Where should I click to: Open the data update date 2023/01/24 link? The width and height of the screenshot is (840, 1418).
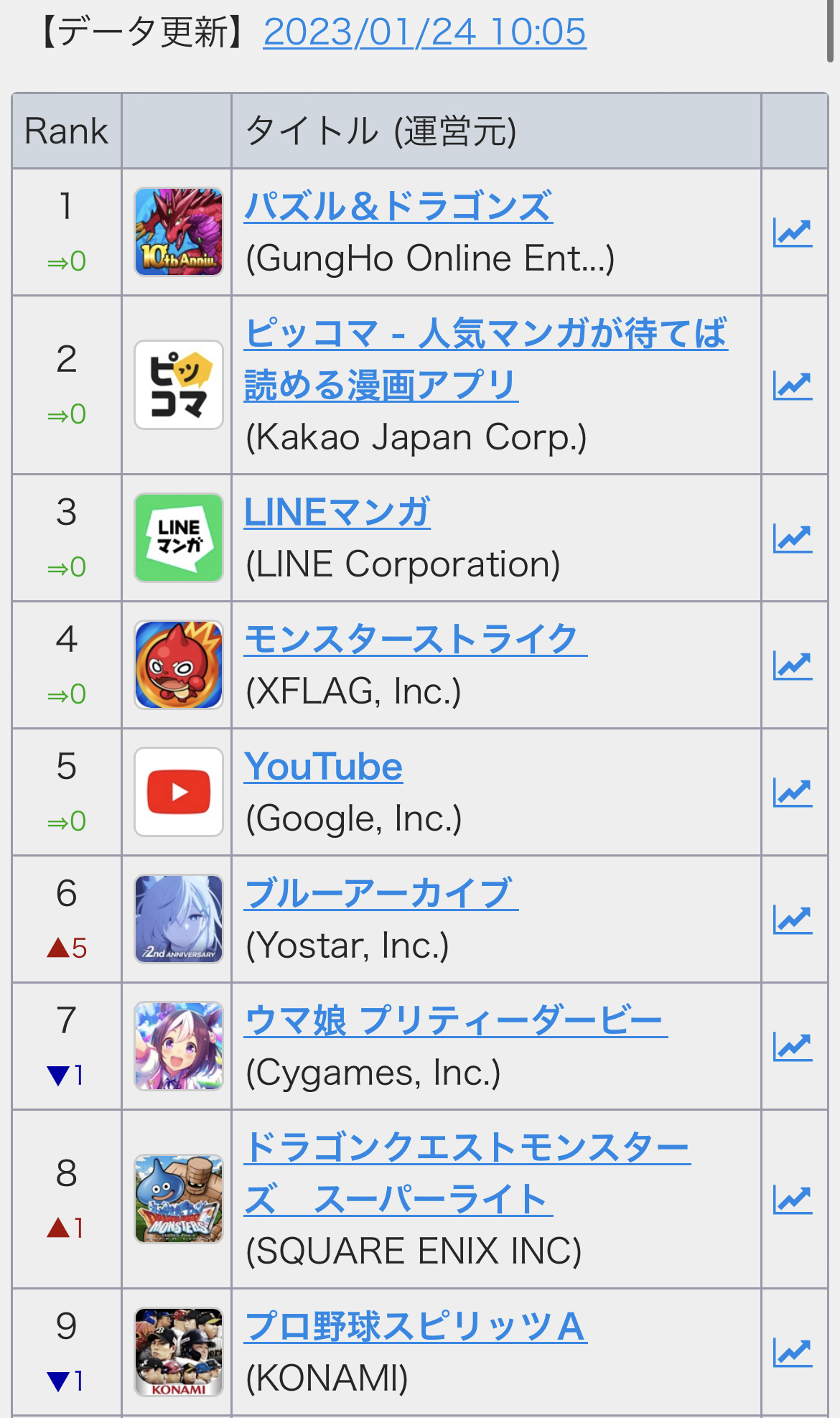point(425,32)
